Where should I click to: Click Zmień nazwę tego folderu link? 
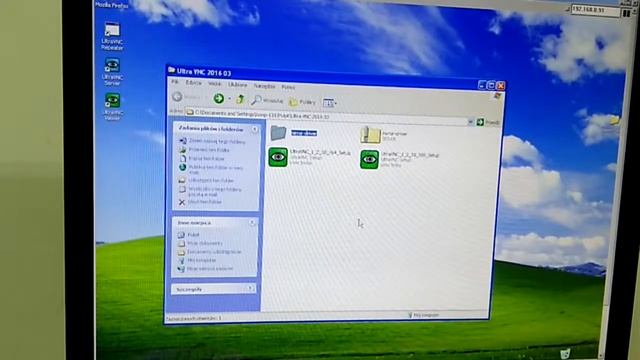pos(217,142)
